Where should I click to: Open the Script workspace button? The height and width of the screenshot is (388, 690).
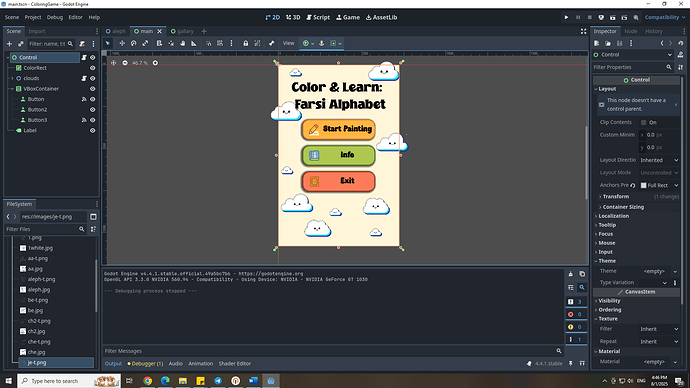(318, 18)
